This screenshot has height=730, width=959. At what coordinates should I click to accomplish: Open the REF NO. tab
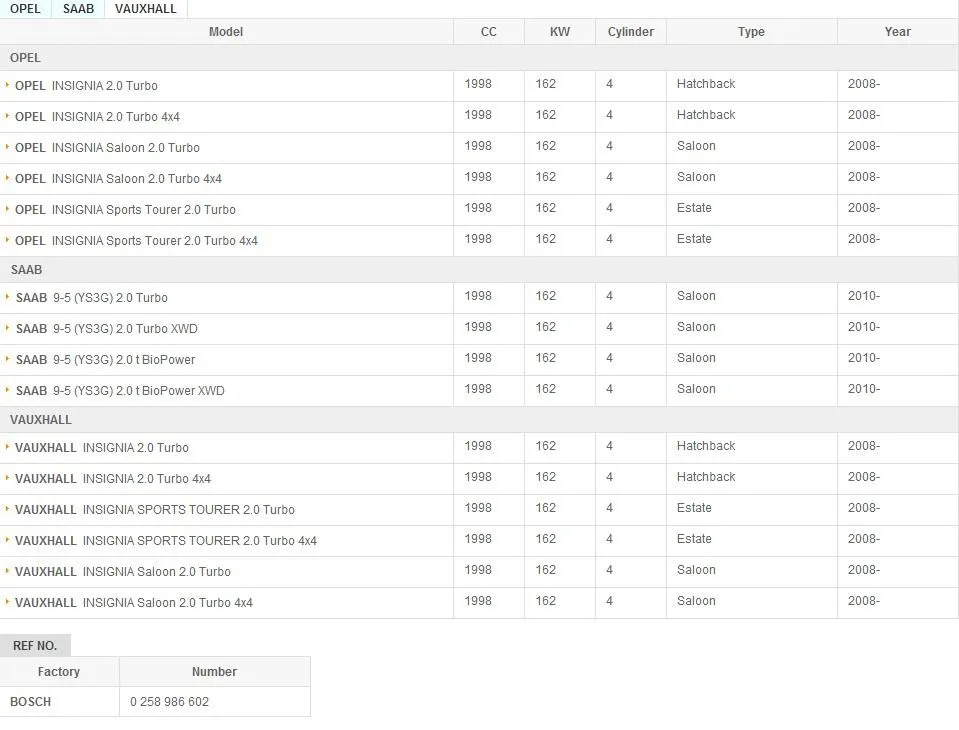[x=35, y=646]
